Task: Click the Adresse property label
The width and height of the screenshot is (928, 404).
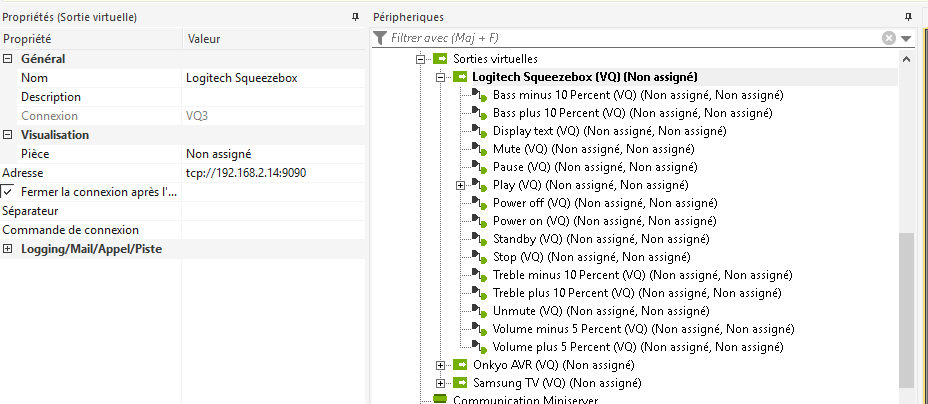Action: click(23, 173)
